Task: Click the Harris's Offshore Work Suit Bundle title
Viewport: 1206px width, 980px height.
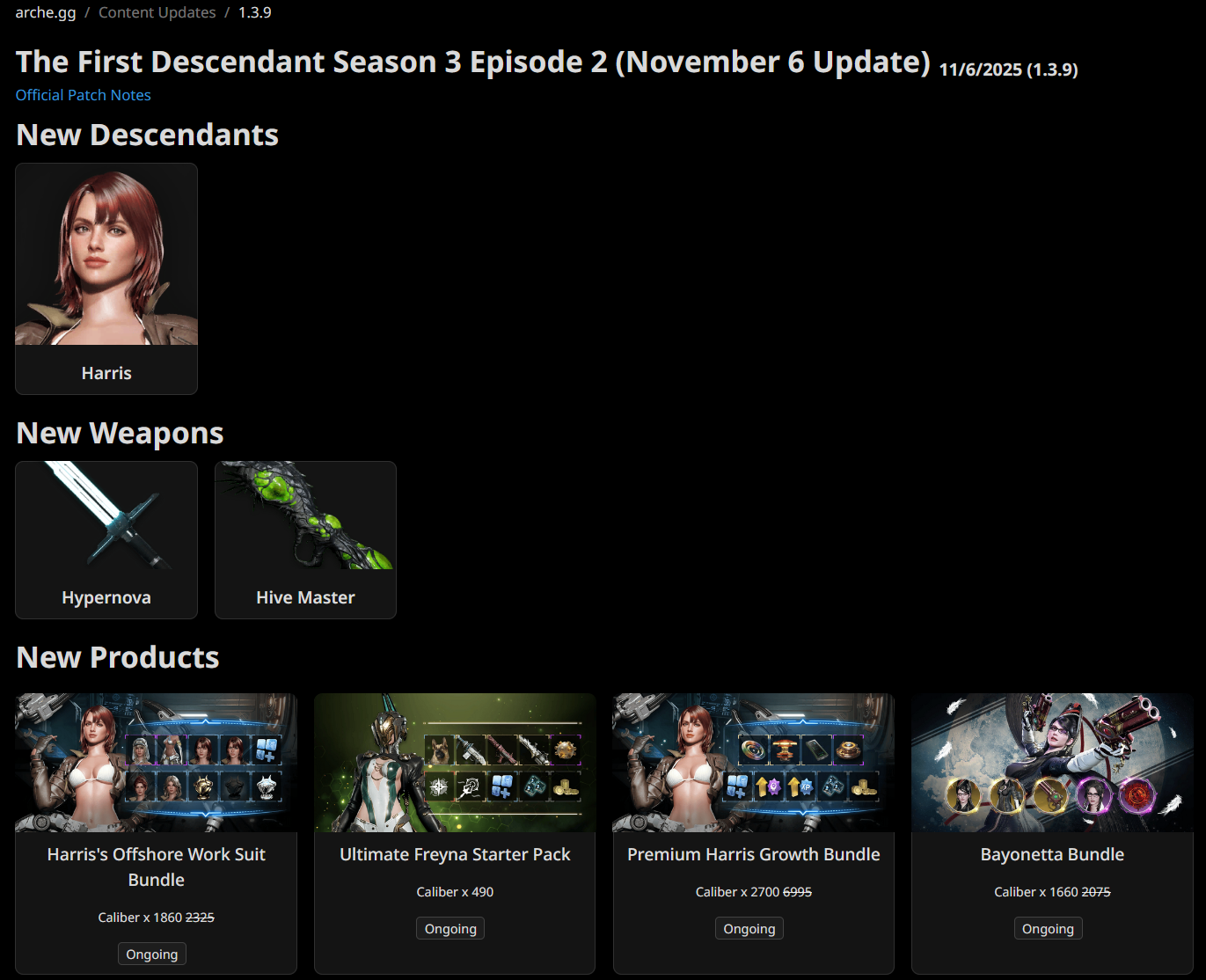Action: [156, 867]
